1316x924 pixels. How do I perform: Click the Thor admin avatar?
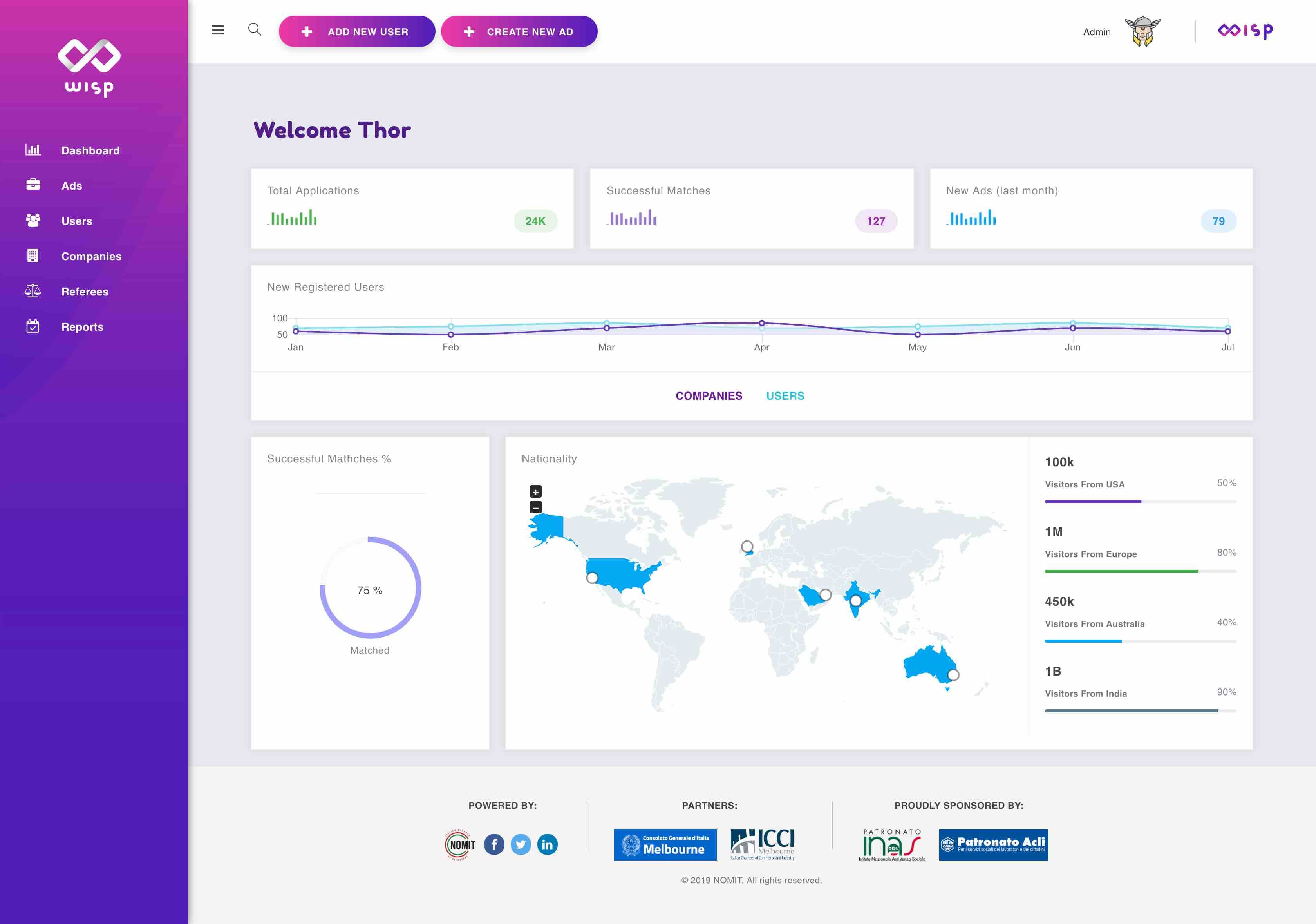coord(1142,32)
